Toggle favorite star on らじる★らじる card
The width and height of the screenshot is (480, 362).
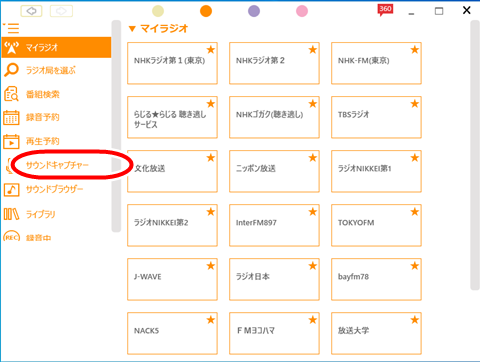(x=211, y=104)
